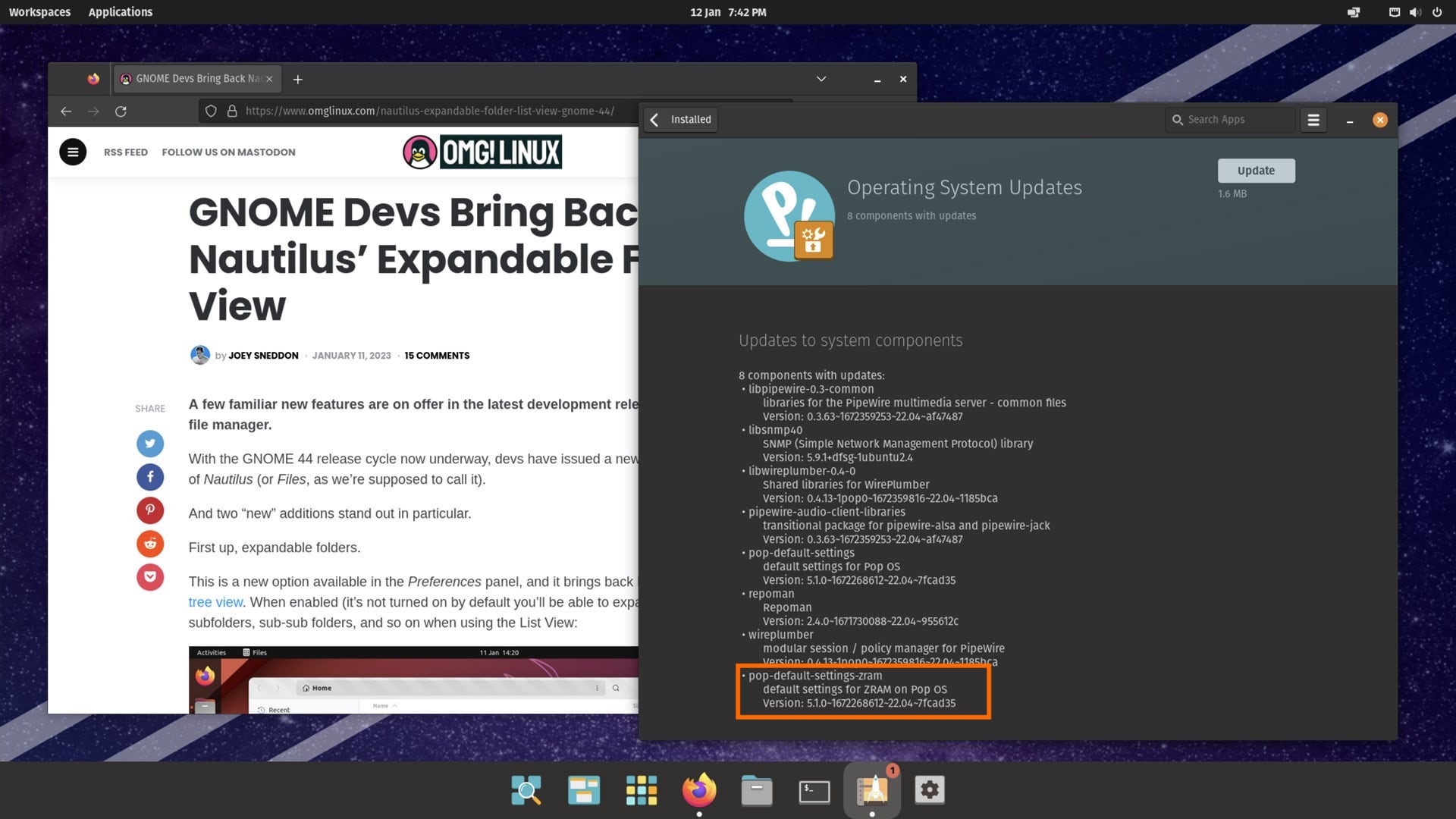Open the applications grid in dock
The height and width of the screenshot is (819, 1456).
642,790
